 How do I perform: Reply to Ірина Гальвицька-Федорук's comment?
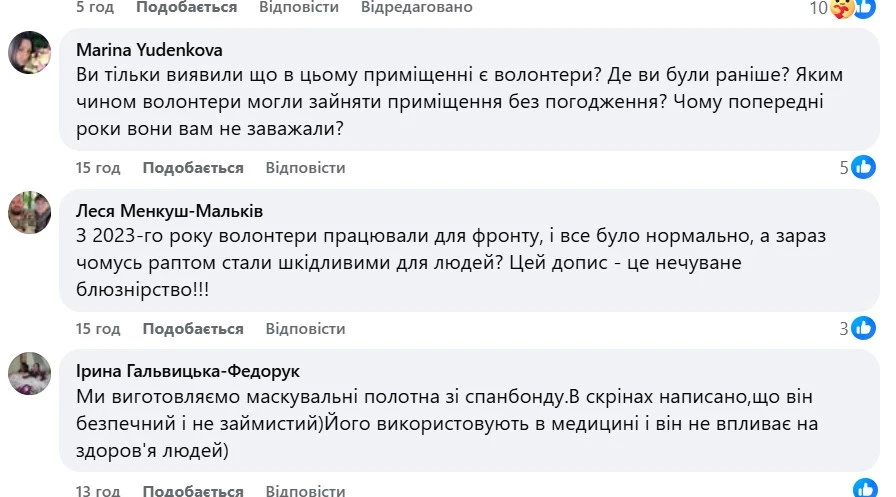(x=305, y=490)
